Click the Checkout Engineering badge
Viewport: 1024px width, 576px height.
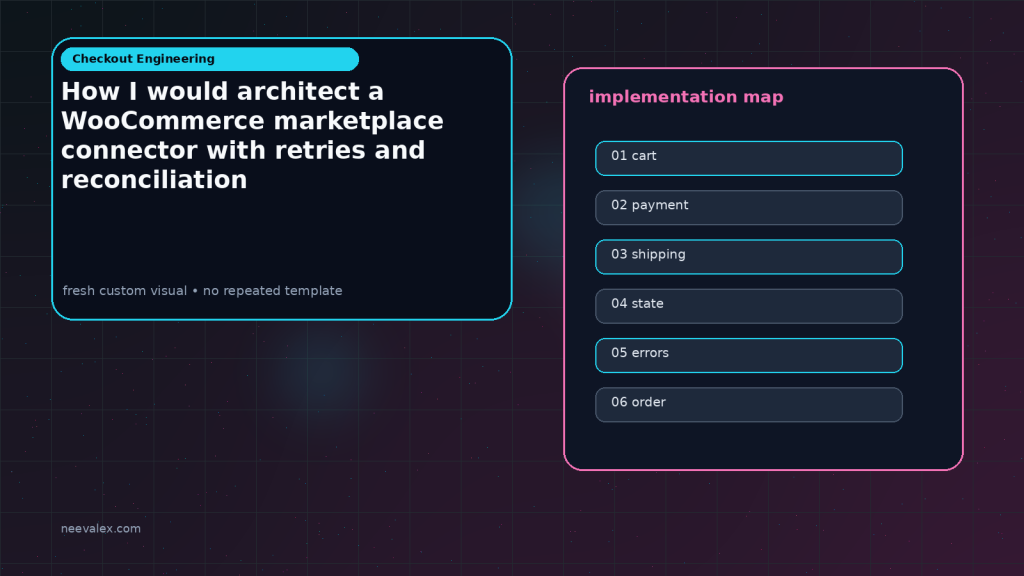[210, 59]
